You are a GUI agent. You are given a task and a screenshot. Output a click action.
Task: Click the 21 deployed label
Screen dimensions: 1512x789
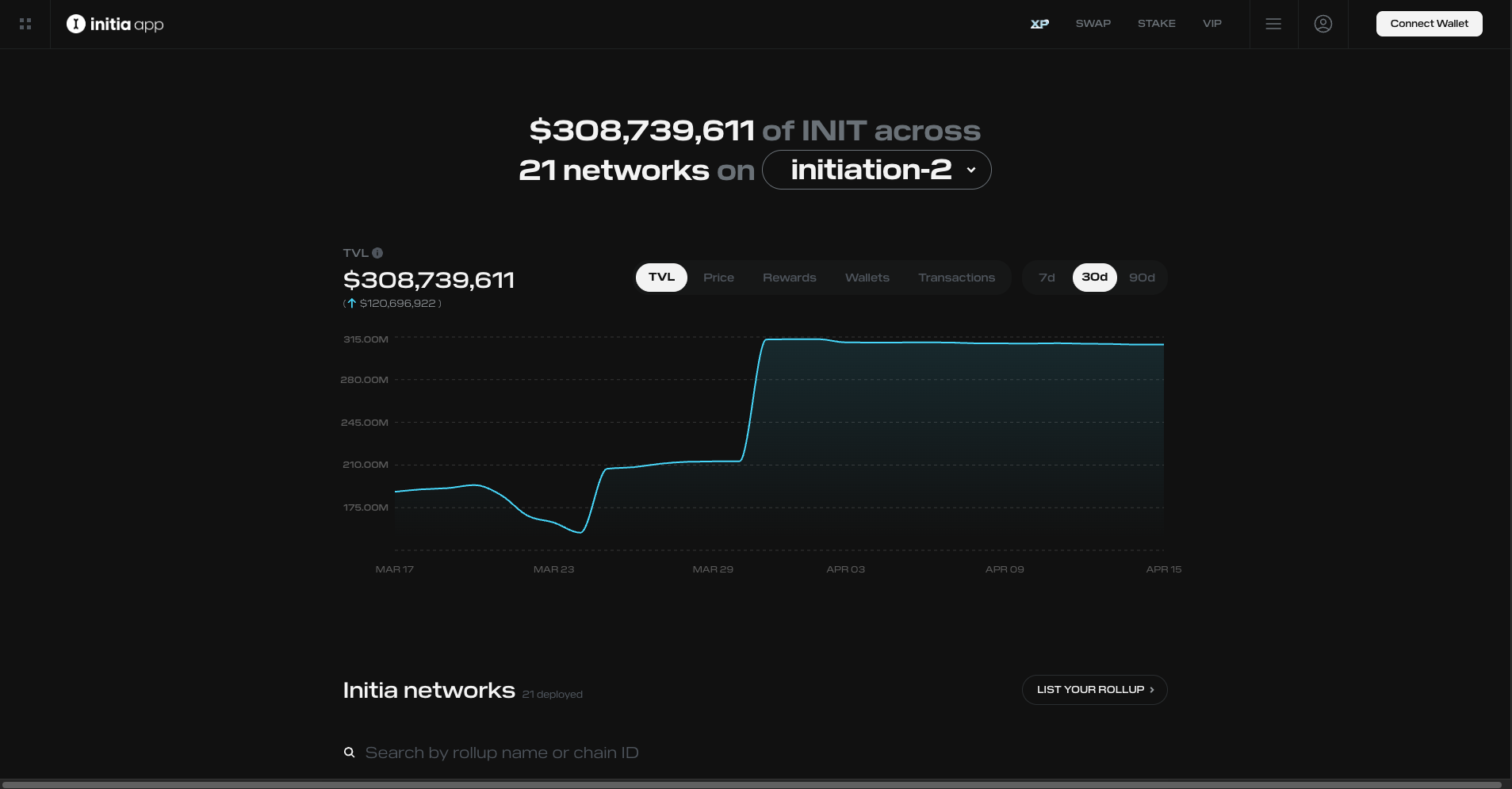pos(553,694)
